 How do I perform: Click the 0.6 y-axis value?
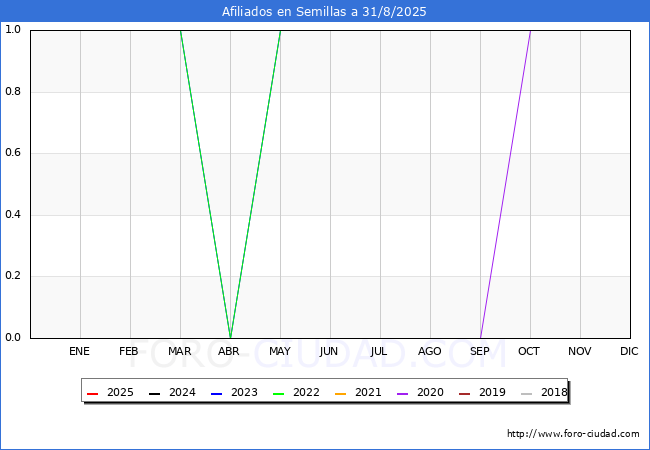click(13, 152)
